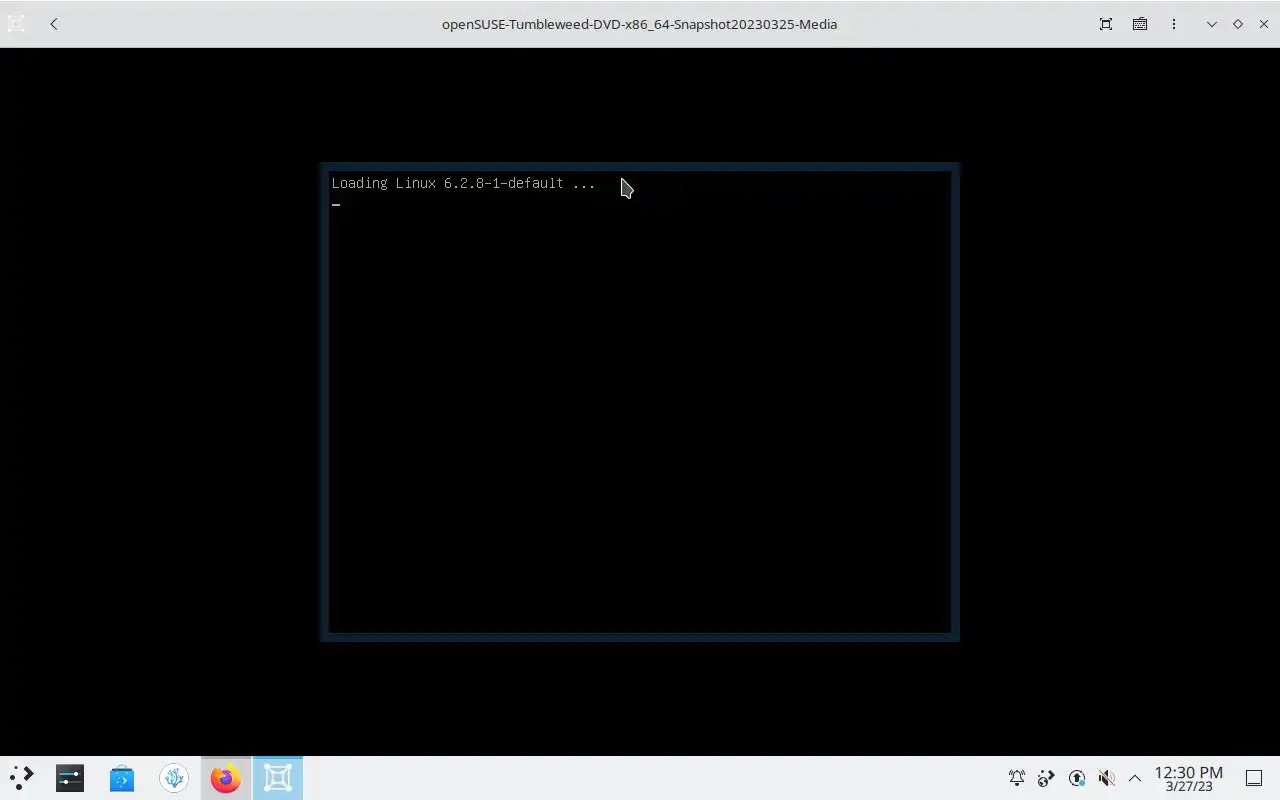Open the three-dot menu in the header bar
1280x800 pixels.
click(x=1174, y=24)
